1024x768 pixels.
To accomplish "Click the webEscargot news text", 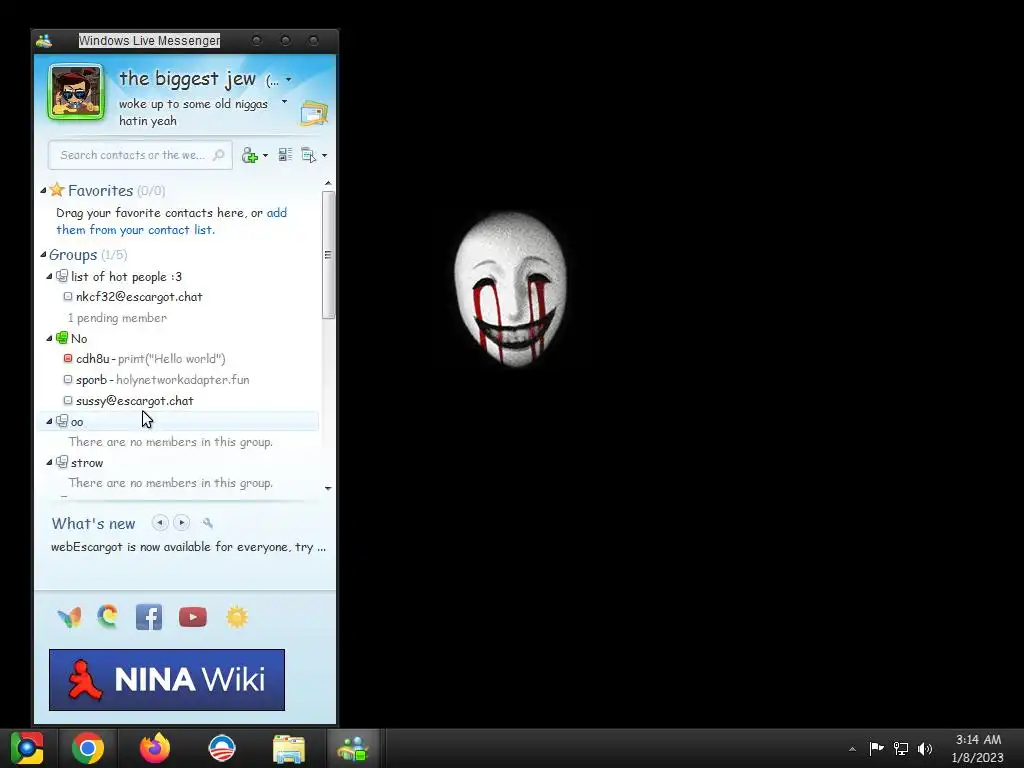I will coord(188,547).
